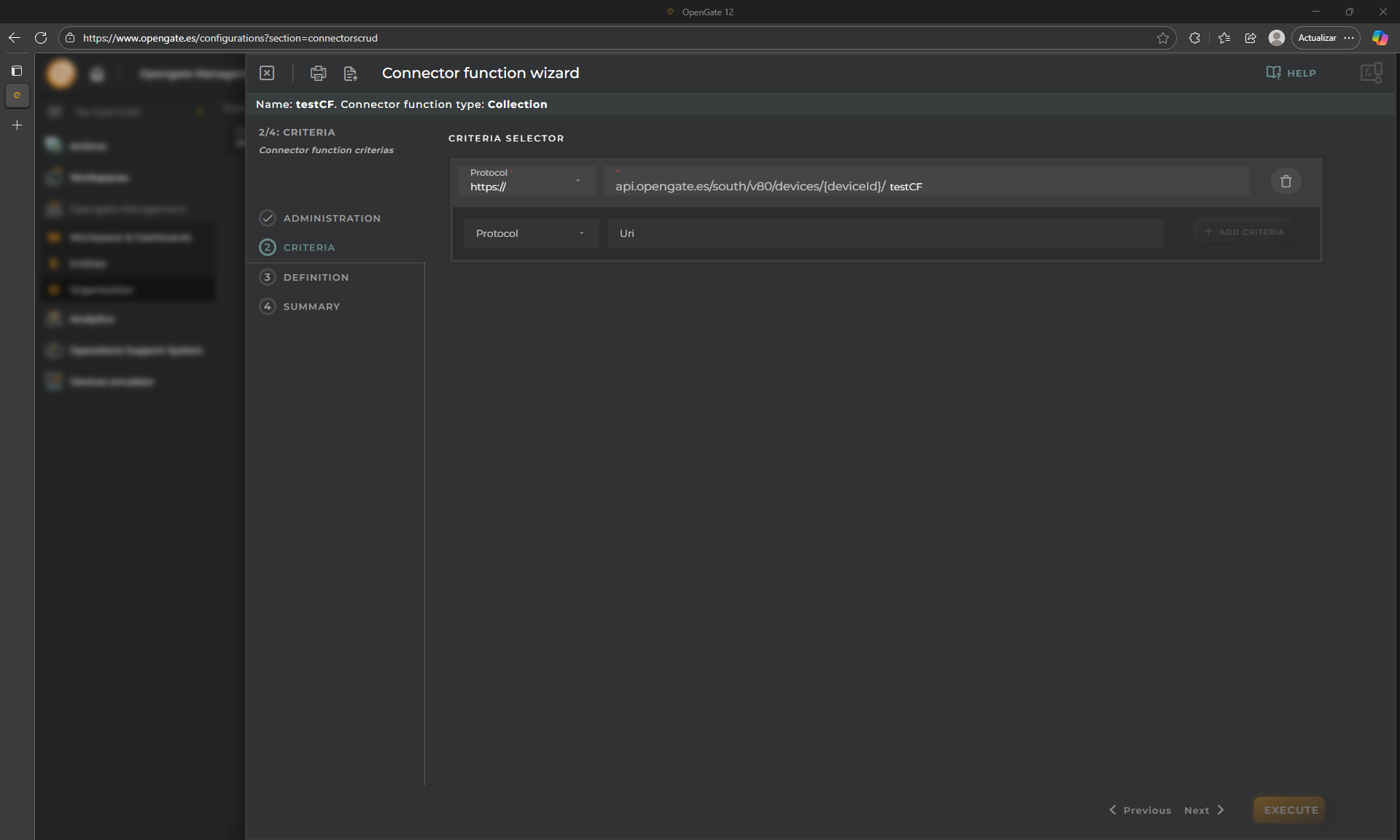The width and height of the screenshot is (1400, 840).
Task: Click the Uri input field
Action: tap(885, 233)
